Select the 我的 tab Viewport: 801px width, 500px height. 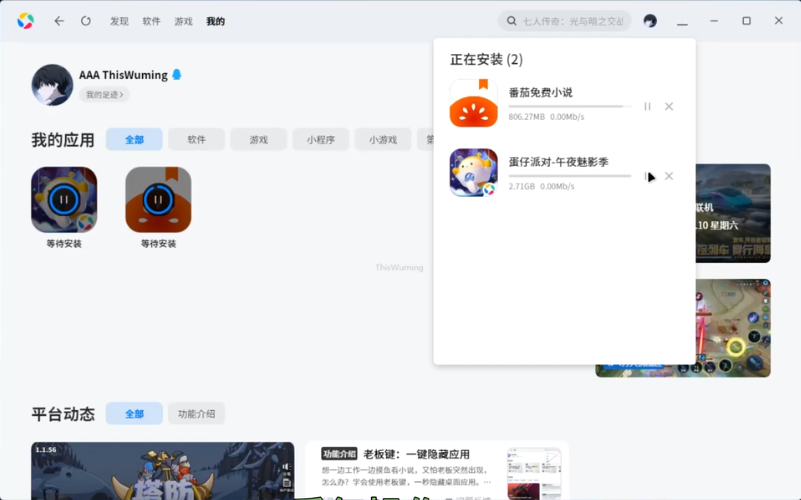pyautogui.click(x=215, y=21)
